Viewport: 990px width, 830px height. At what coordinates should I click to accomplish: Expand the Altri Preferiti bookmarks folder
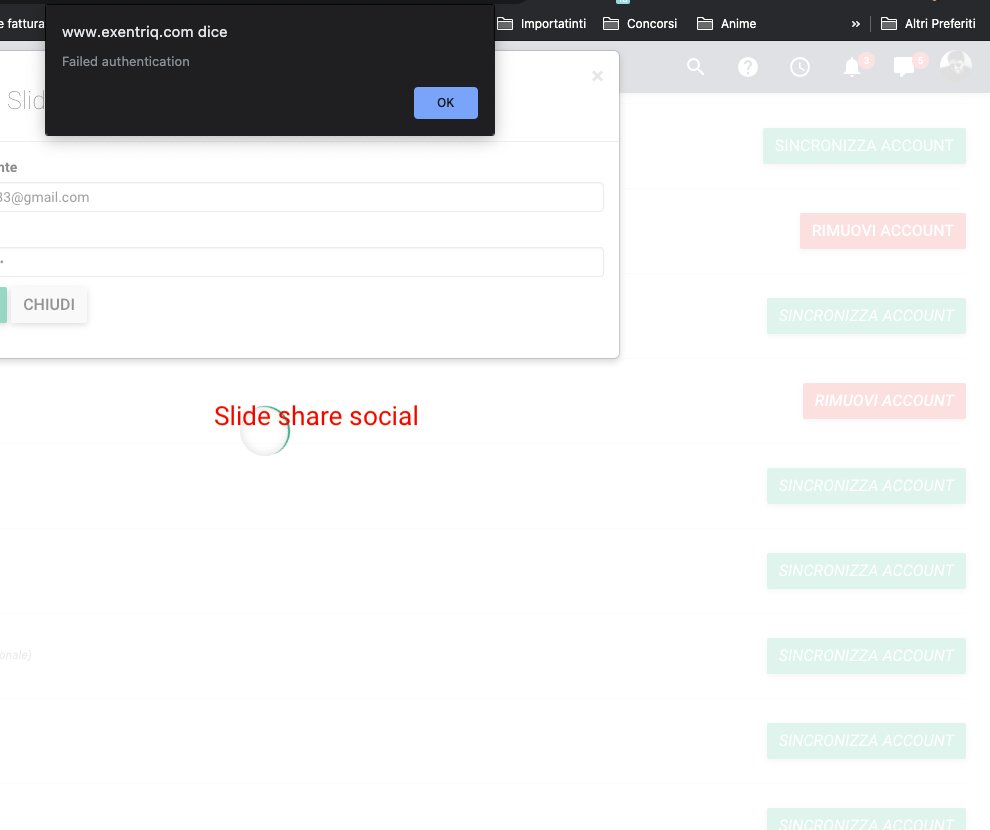click(x=927, y=23)
